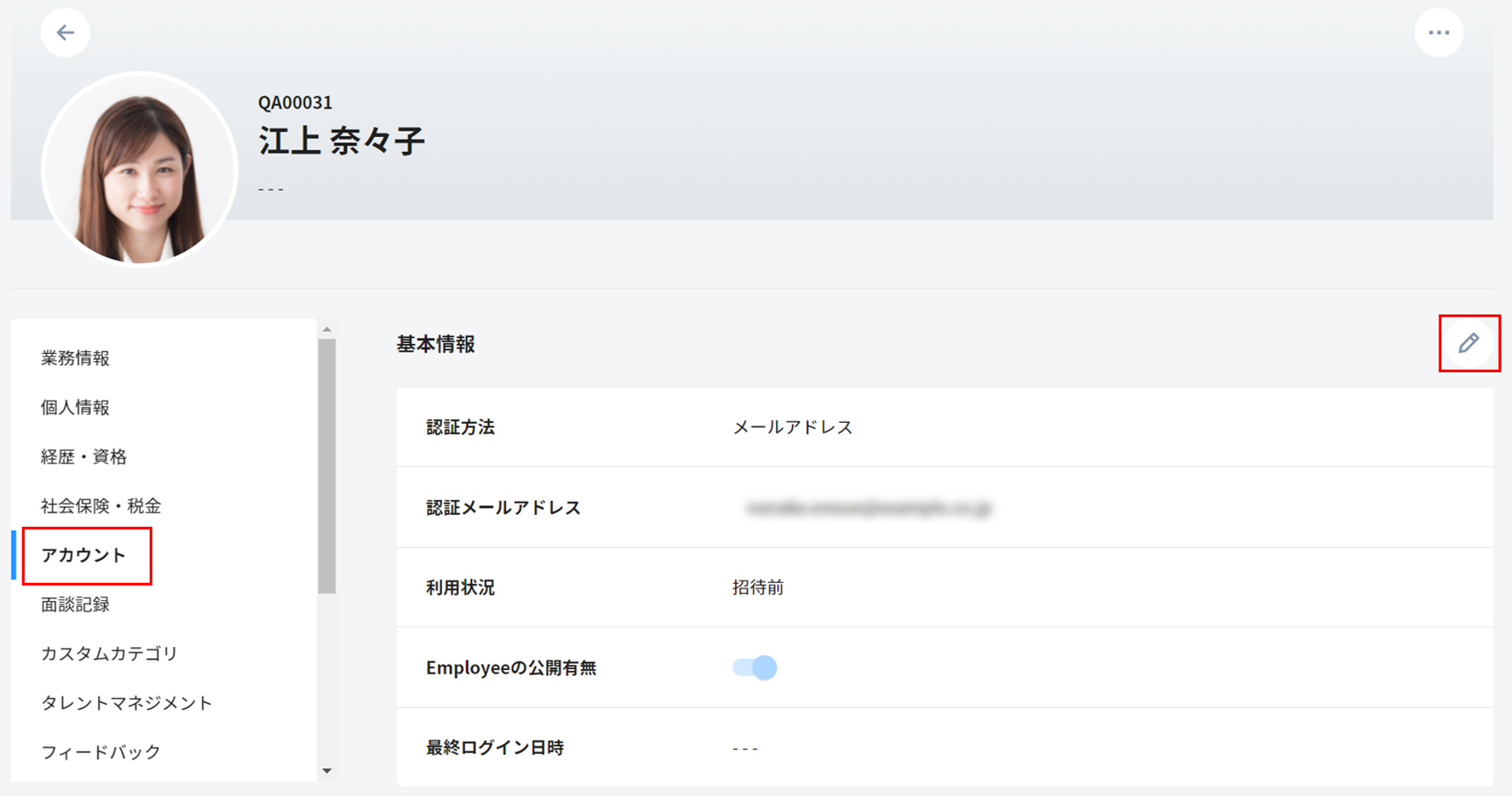Click the employee profile photo
The height and width of the screenshot is (796, 1512).
(x=139, y=169)
